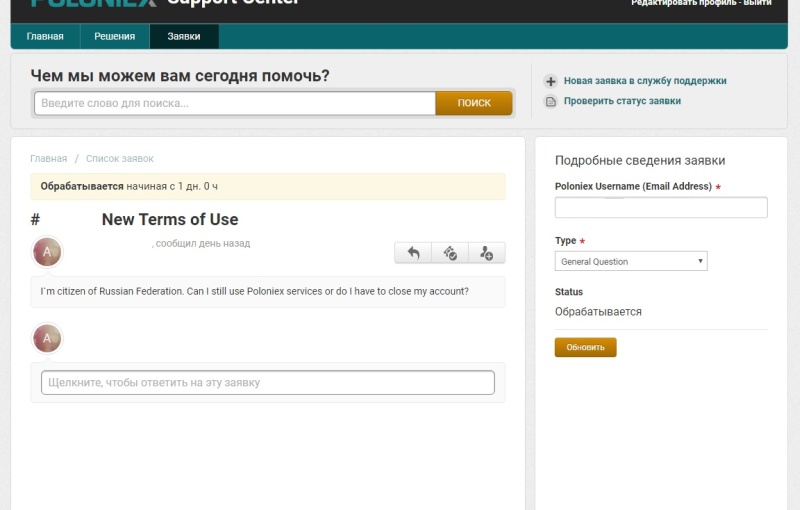Expand the Type dropdown 'General Question'

tap(631, 261)
